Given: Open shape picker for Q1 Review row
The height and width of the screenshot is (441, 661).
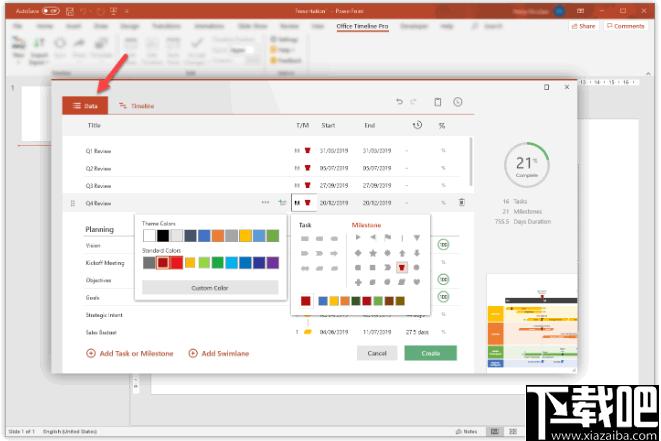Looking at the screenshot, I should coord(307,151).
